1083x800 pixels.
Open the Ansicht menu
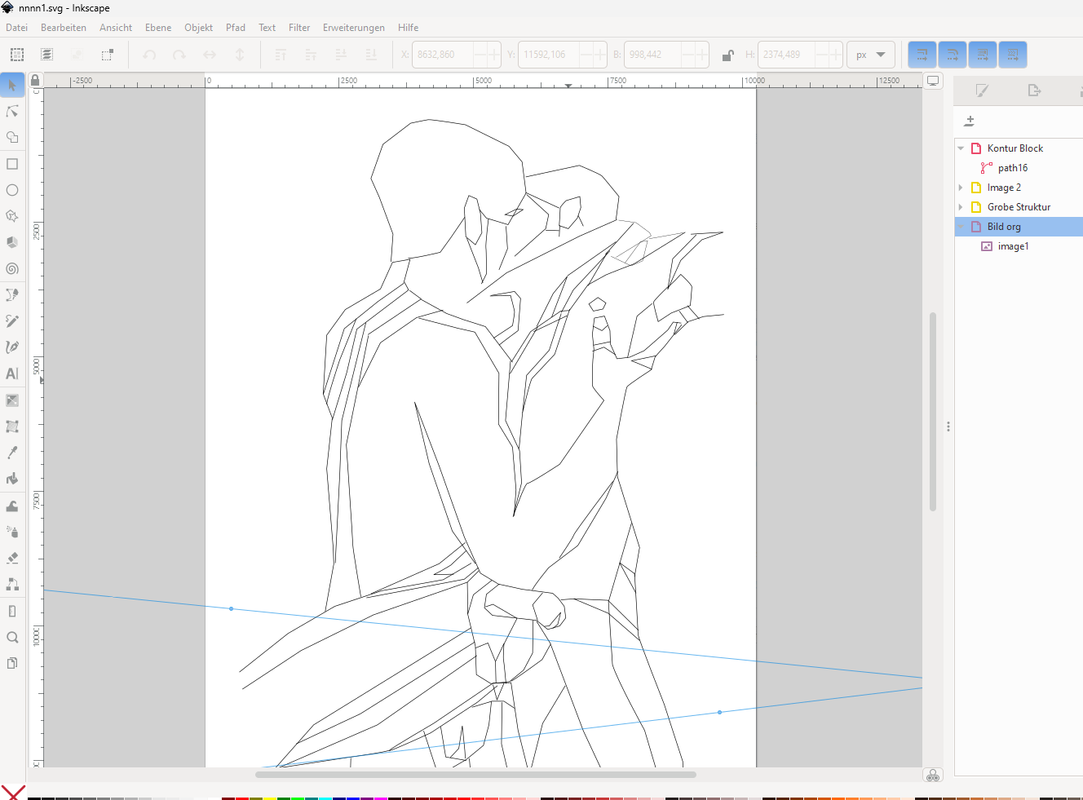click(x=115, y=28)
